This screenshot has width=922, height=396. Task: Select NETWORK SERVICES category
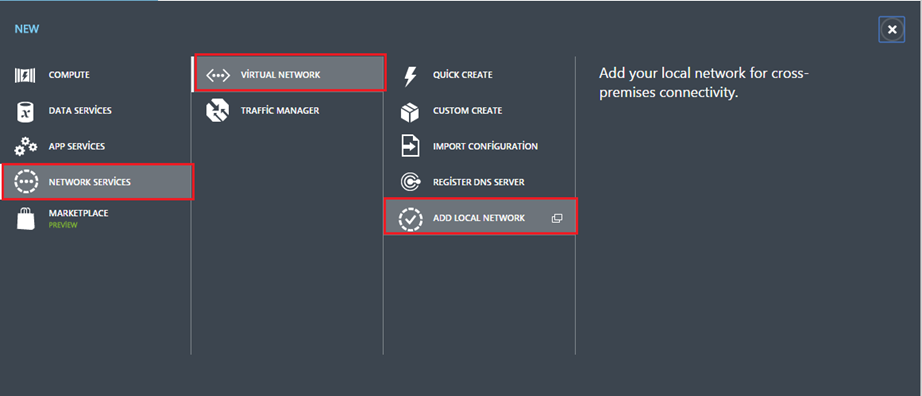point(89,182)
